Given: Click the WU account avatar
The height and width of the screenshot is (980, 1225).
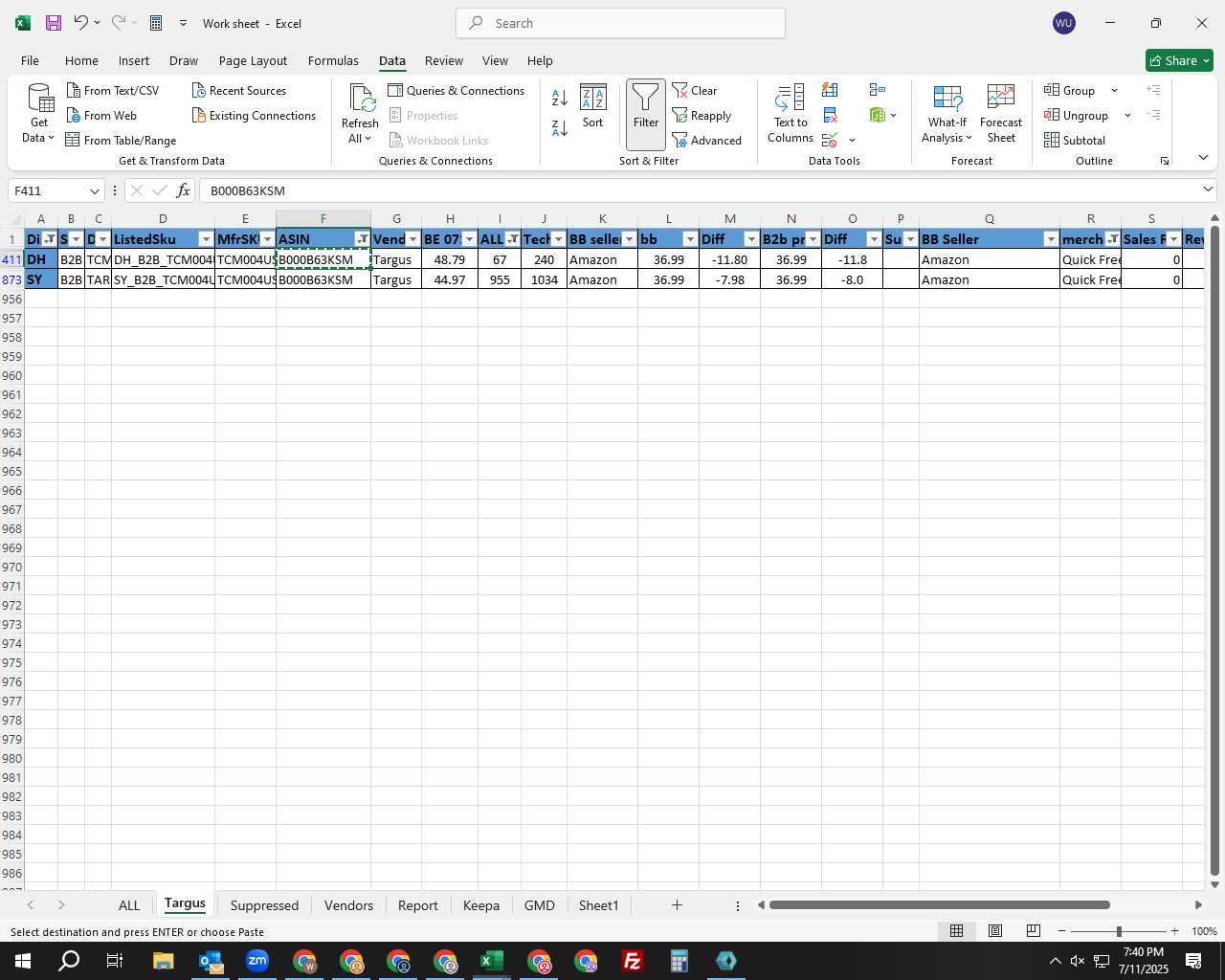Looking at the screenshot, I should click(x=1064, y=23).
